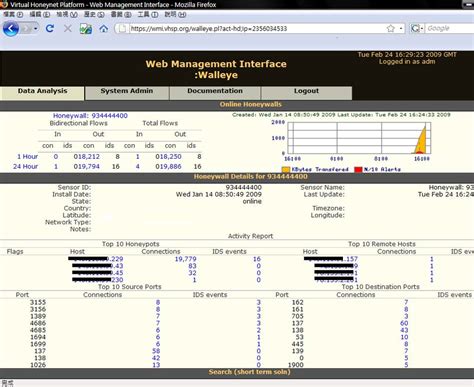Open honeypot host ending in .45

point(98,273)
